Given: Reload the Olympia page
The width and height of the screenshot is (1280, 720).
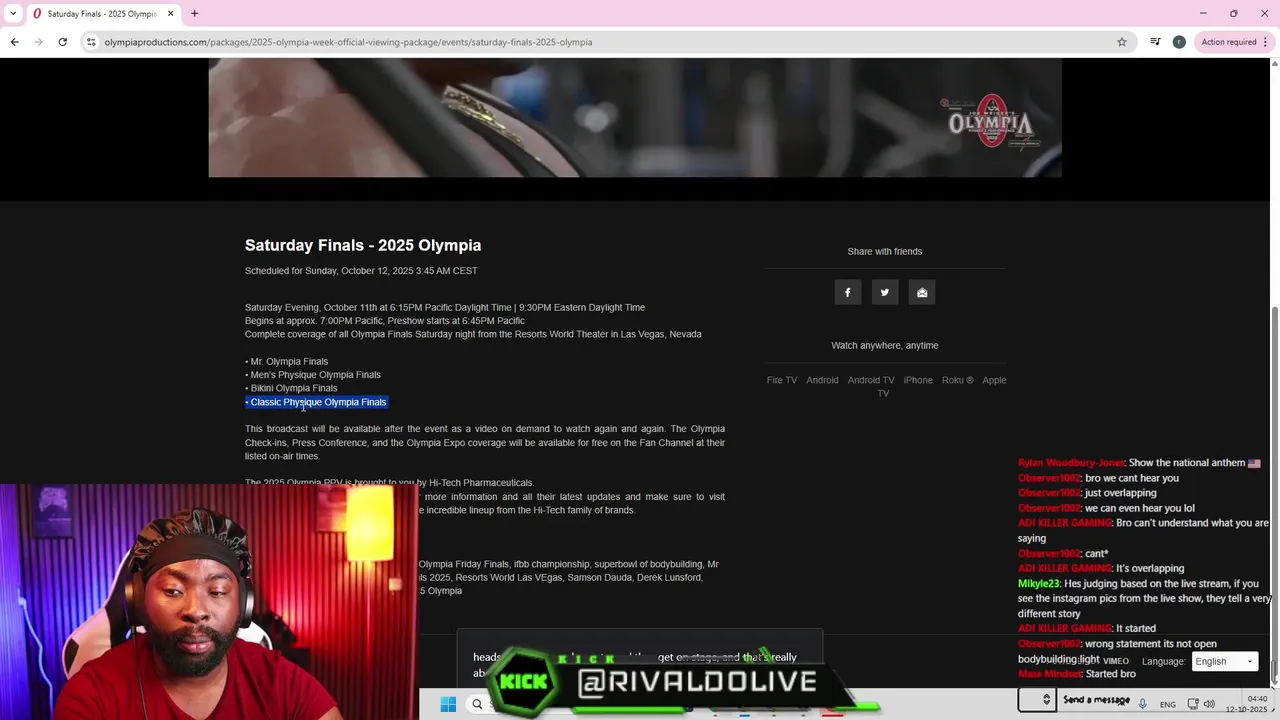Looking at the screenshot, I should (62, 42).
